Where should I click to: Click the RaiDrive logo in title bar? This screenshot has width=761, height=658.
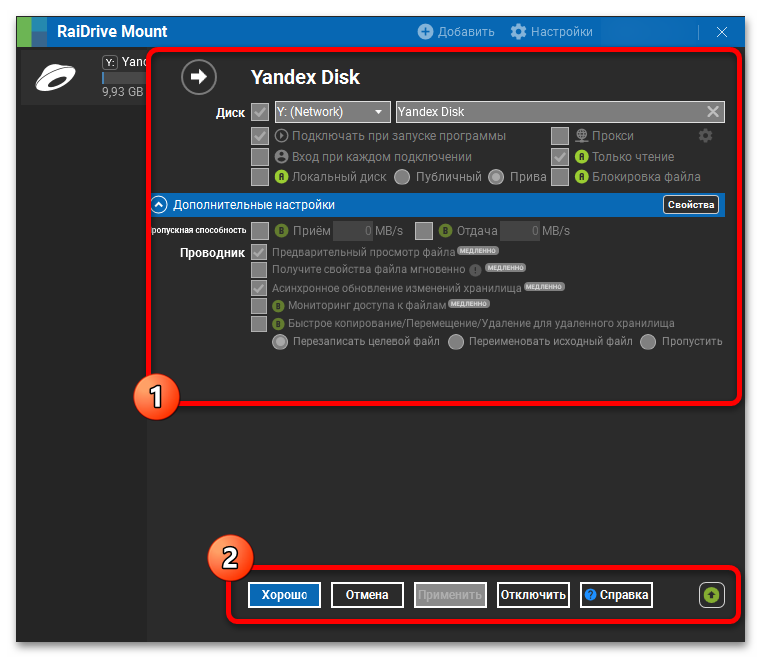click(33, 32)
